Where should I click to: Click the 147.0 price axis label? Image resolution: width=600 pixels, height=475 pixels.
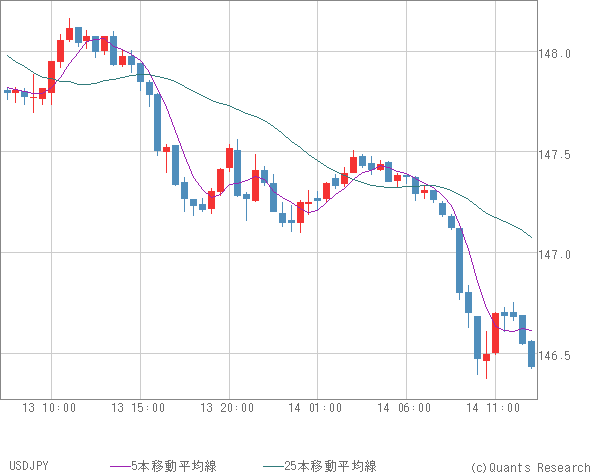pos(554,255)
